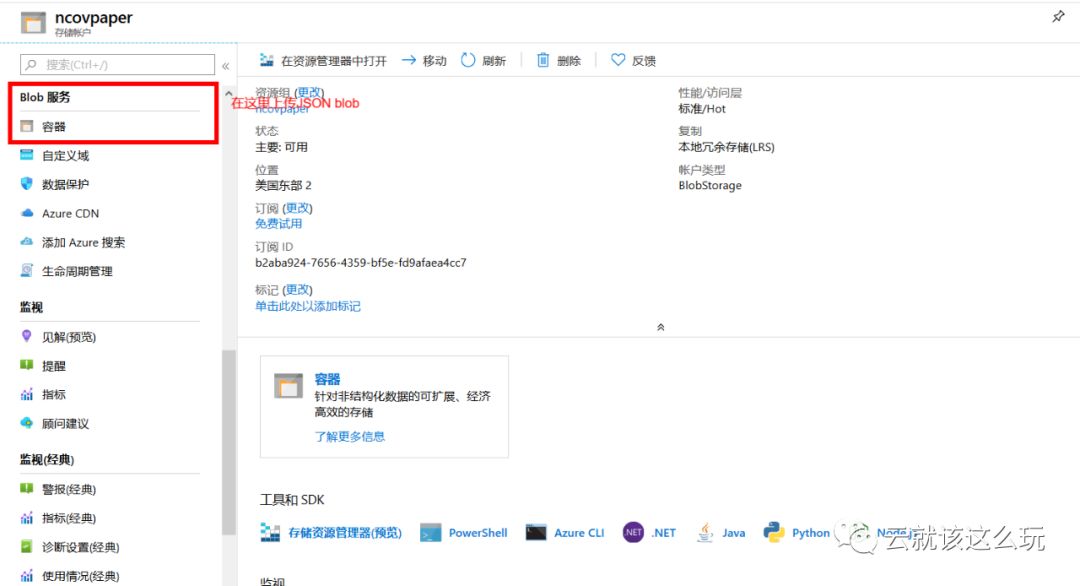1080x586 pixels.
Task: Click the Python logo icon
Action: (x=774, y=532)
